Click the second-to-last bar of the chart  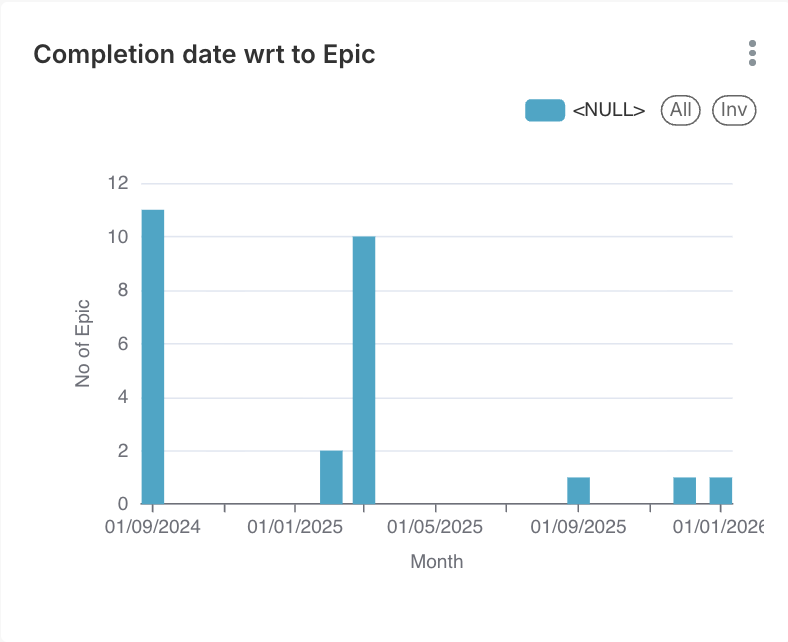[684, 490]
